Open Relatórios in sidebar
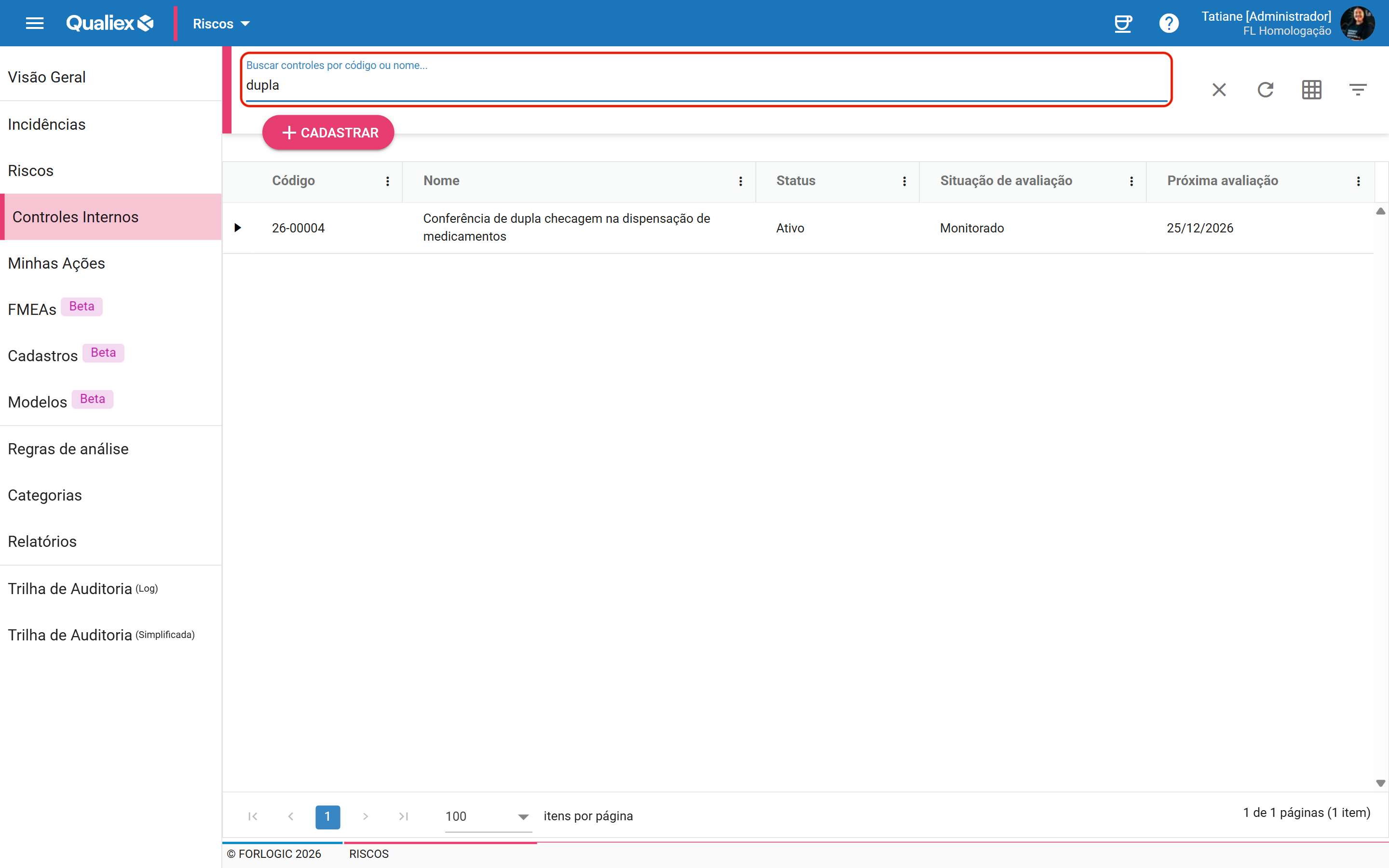The image size is (1389, 868). pyautogui.click(x=111, y=542)
